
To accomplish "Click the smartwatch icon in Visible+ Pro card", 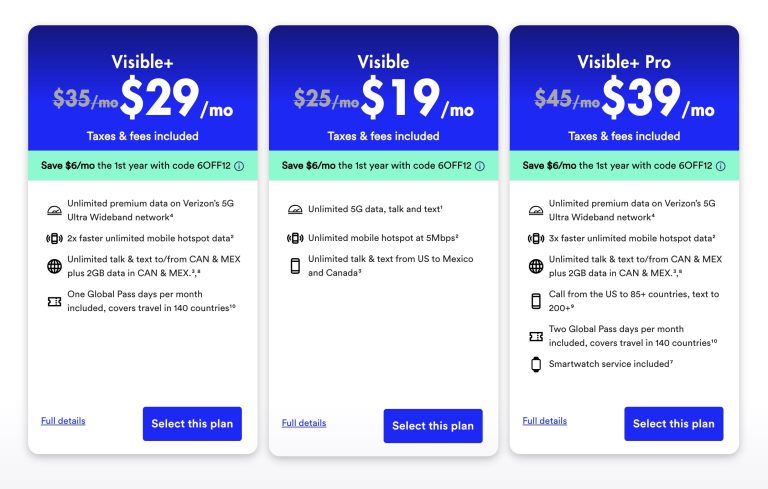I will (535, 364).
